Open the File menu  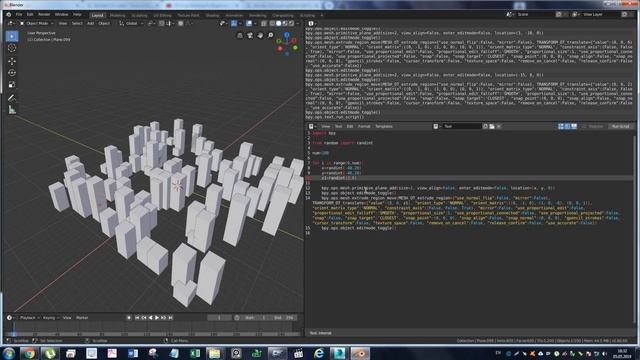point(19,15)
